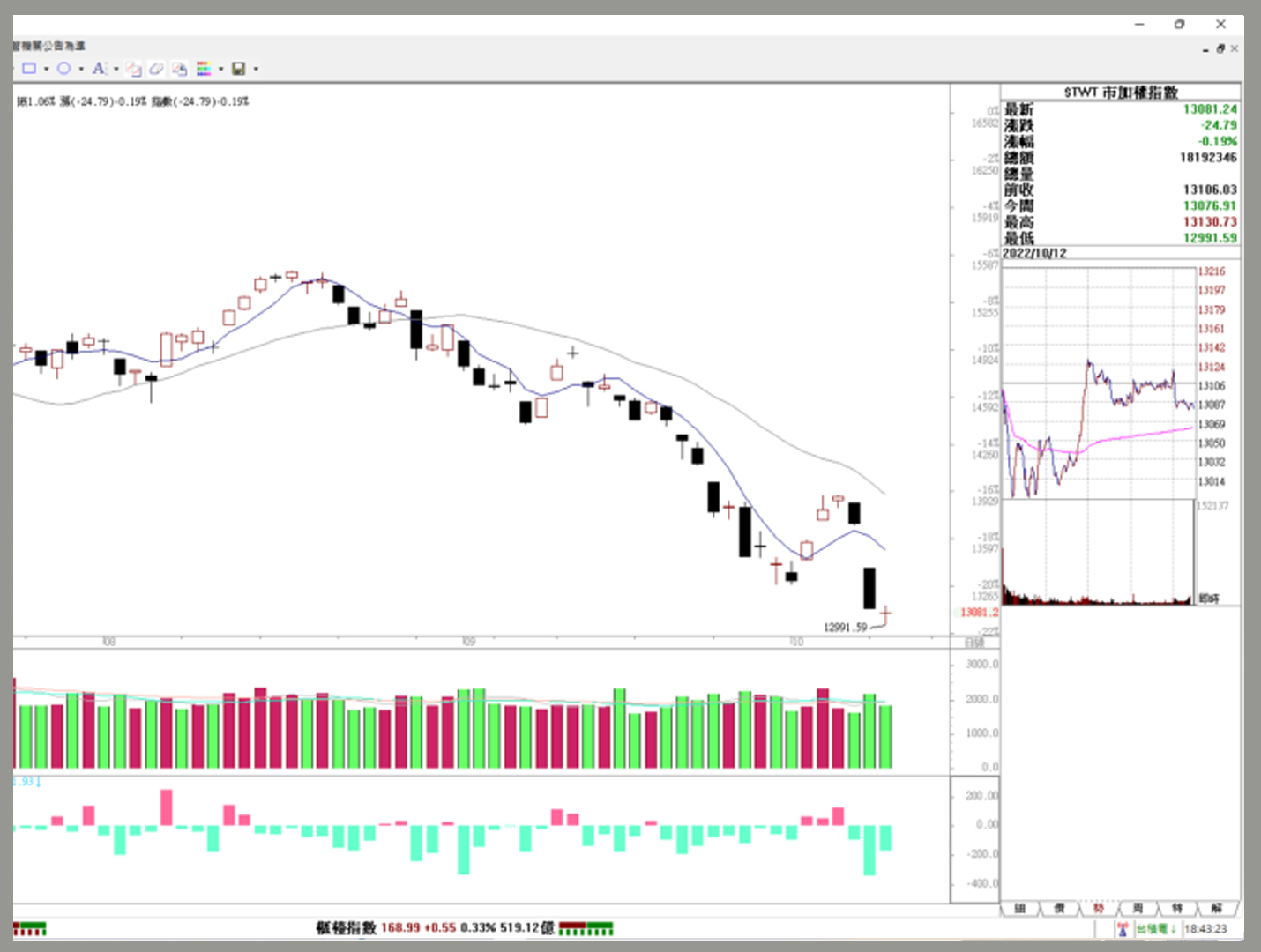
Task: Click the STWT 市加權指數 panel title
Action: coord(1120,93)
